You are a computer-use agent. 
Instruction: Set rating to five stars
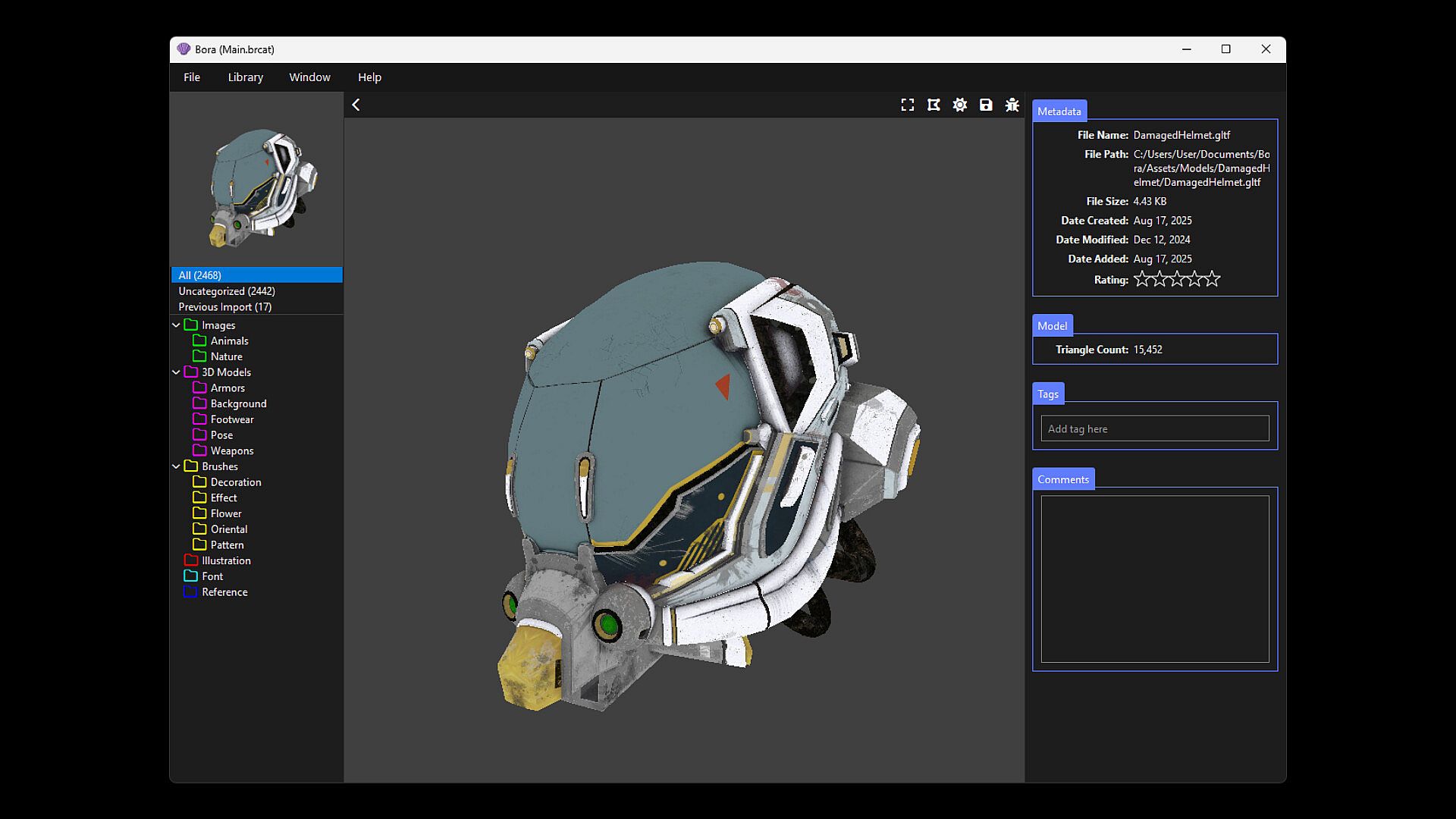click(x=1213, y=279)
